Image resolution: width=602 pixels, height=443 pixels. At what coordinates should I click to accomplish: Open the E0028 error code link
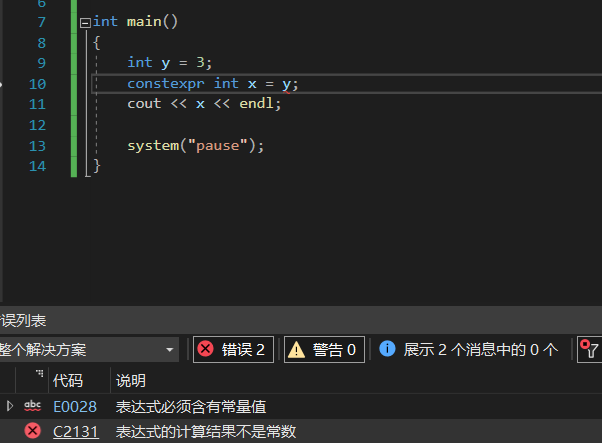coord(75,406)
